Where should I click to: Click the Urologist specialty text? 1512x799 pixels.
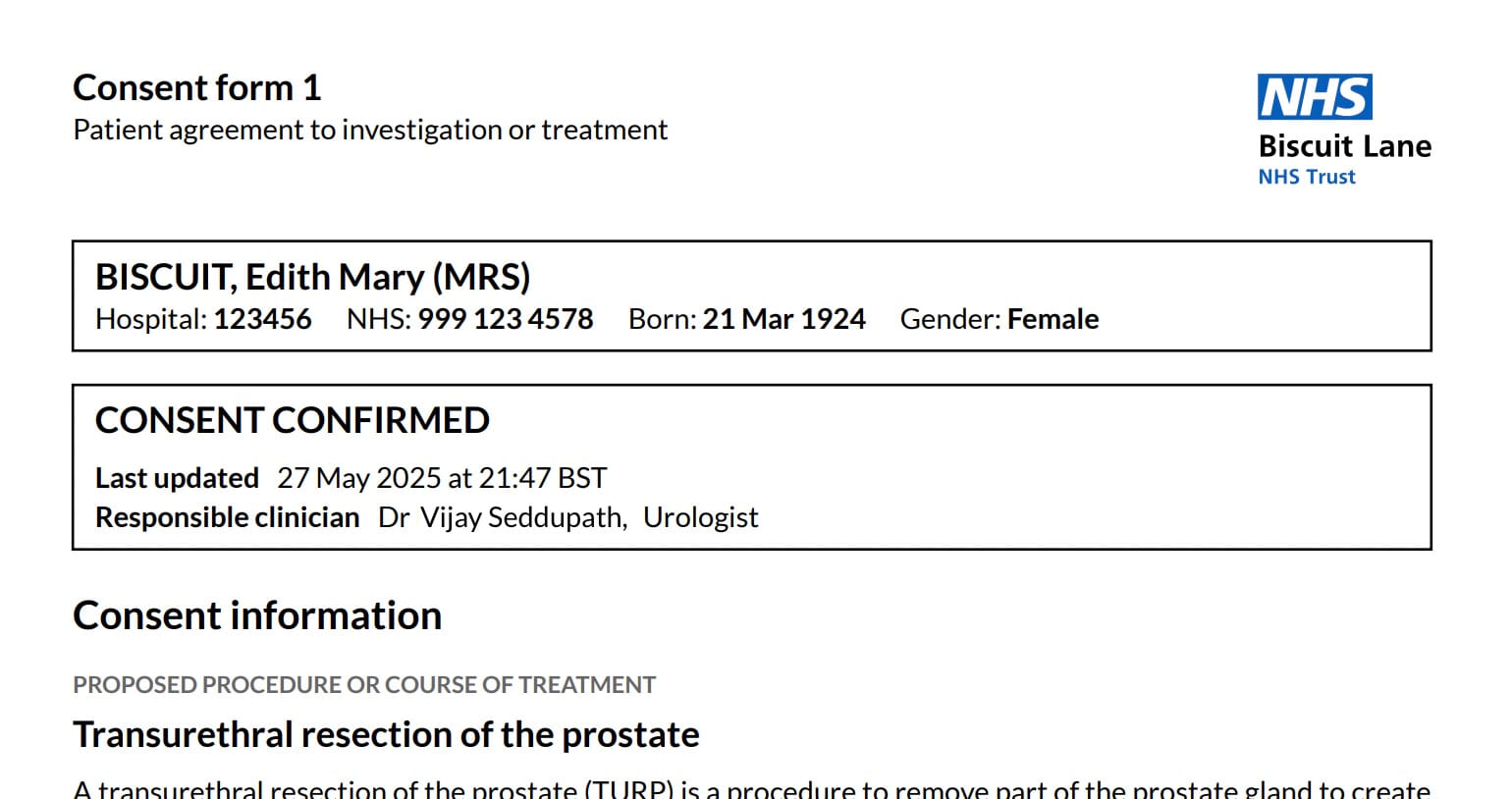point(700,517)
